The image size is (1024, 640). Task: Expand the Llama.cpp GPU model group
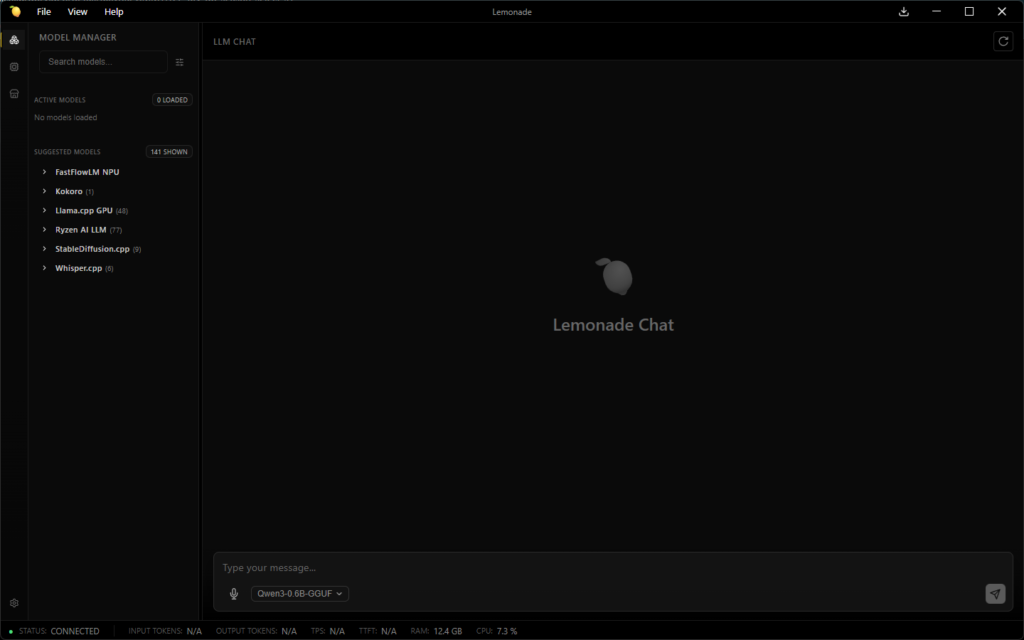pos(84,211)
